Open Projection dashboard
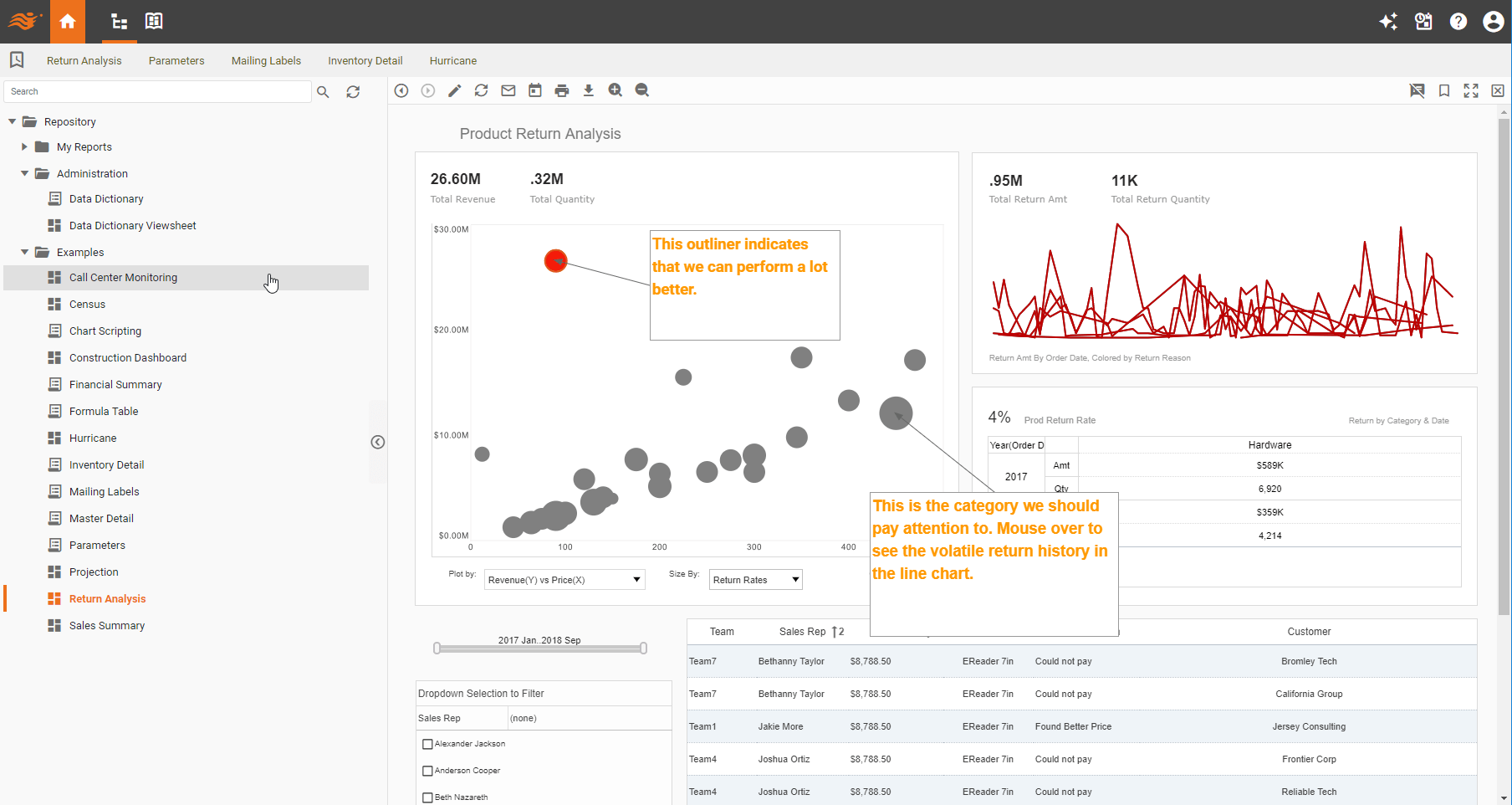The image size is (1512, 805). (94, 572)
